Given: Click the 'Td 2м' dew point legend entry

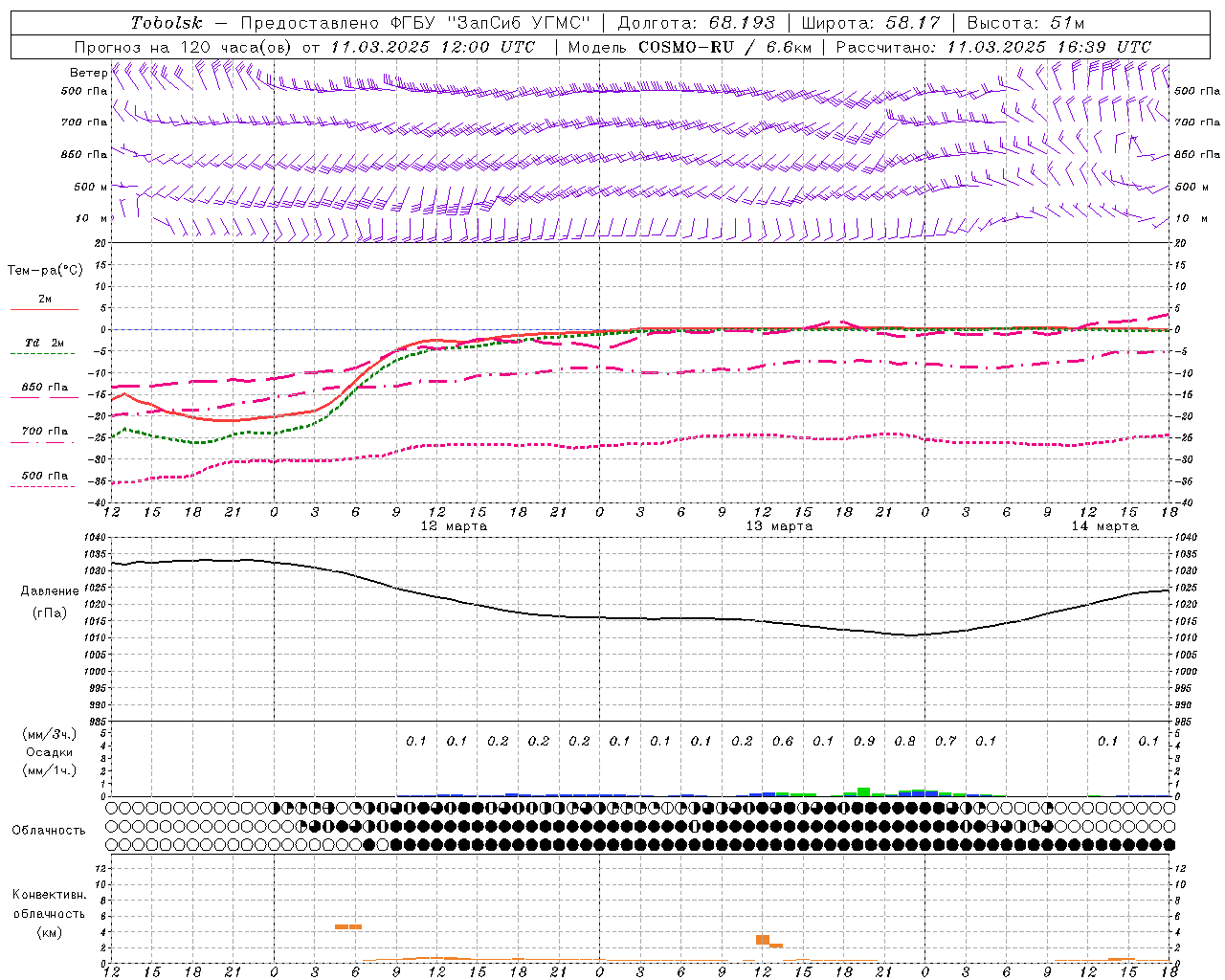Looking at the screenshot, I should coord(44,343).
